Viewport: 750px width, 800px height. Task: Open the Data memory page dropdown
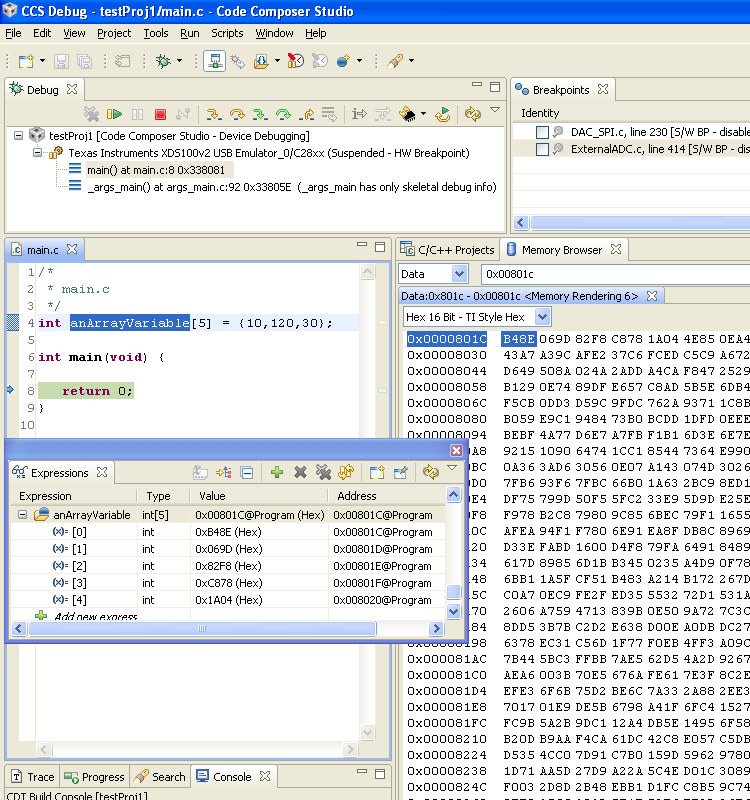[459, 274]
